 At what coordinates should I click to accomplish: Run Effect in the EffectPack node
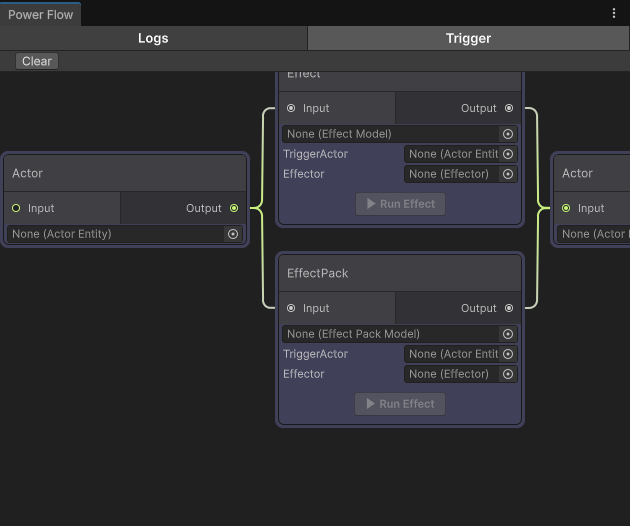400,404
